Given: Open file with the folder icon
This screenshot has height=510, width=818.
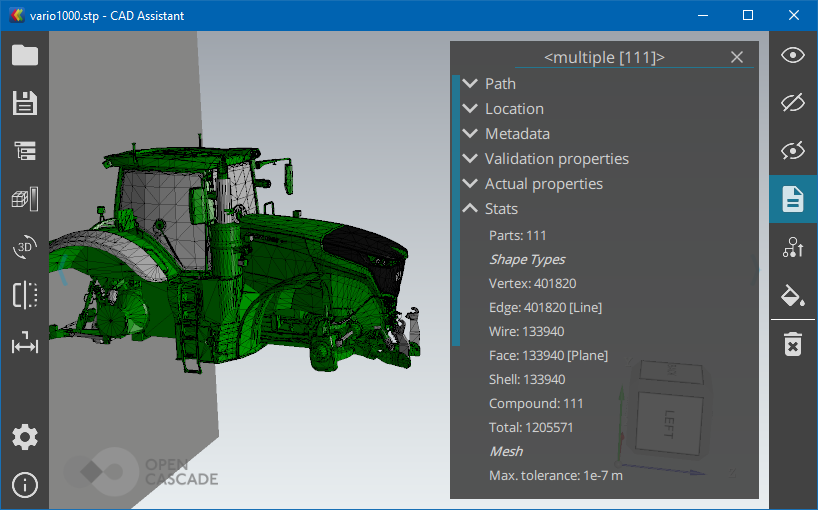Looking at the screenshot, I should (x=25, y=56).
